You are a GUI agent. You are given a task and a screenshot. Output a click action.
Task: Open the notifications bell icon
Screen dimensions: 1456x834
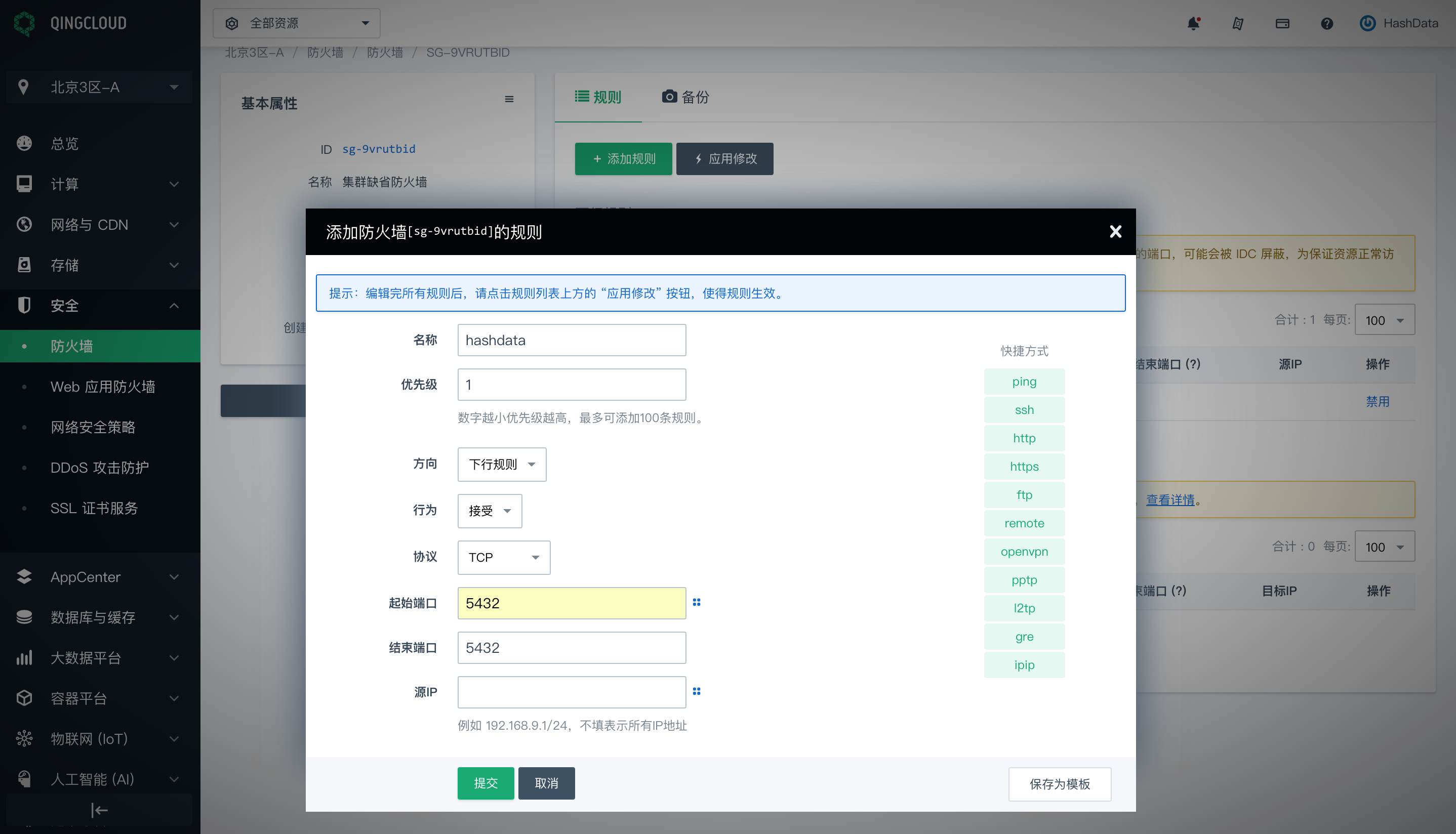pyautogui.click(x=1194, y=23)
